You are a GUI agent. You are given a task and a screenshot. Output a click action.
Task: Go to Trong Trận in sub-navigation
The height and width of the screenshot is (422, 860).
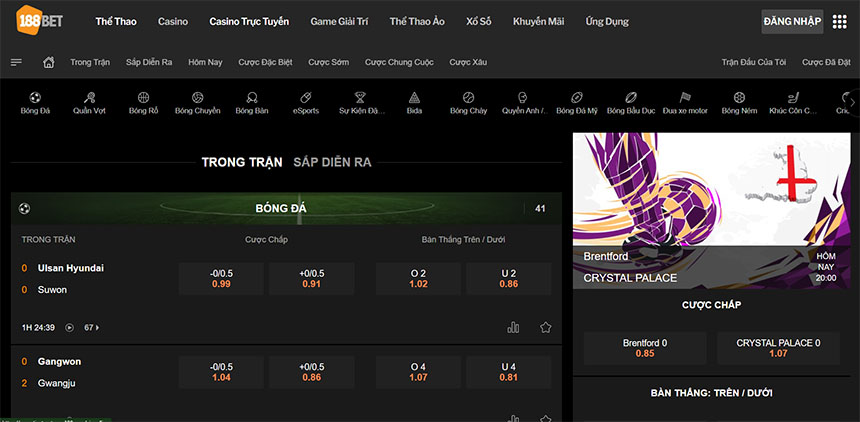click(90, 62)
